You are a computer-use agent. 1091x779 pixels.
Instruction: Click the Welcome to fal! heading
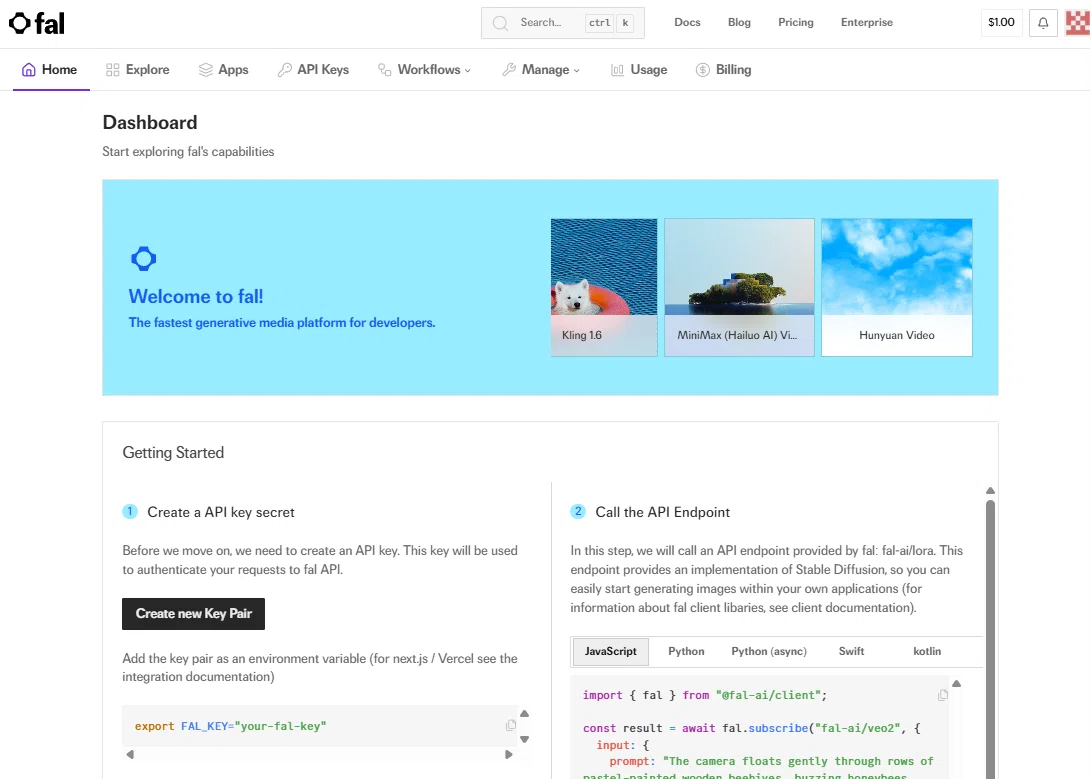(196, 296)
